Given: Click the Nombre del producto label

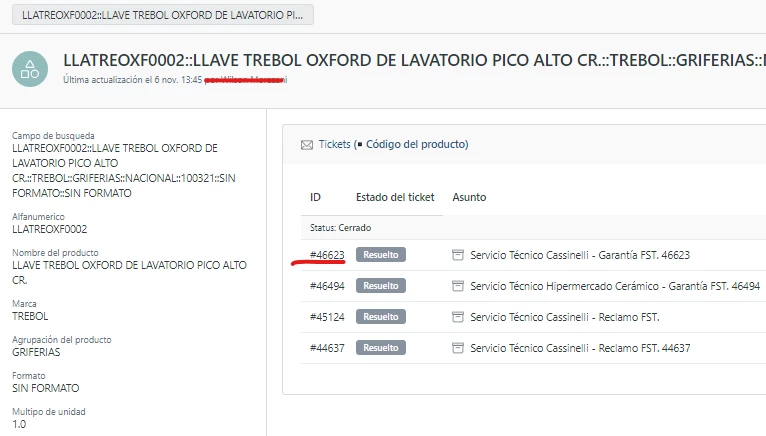Looking at the screenshot, I should tap(55, 253).
